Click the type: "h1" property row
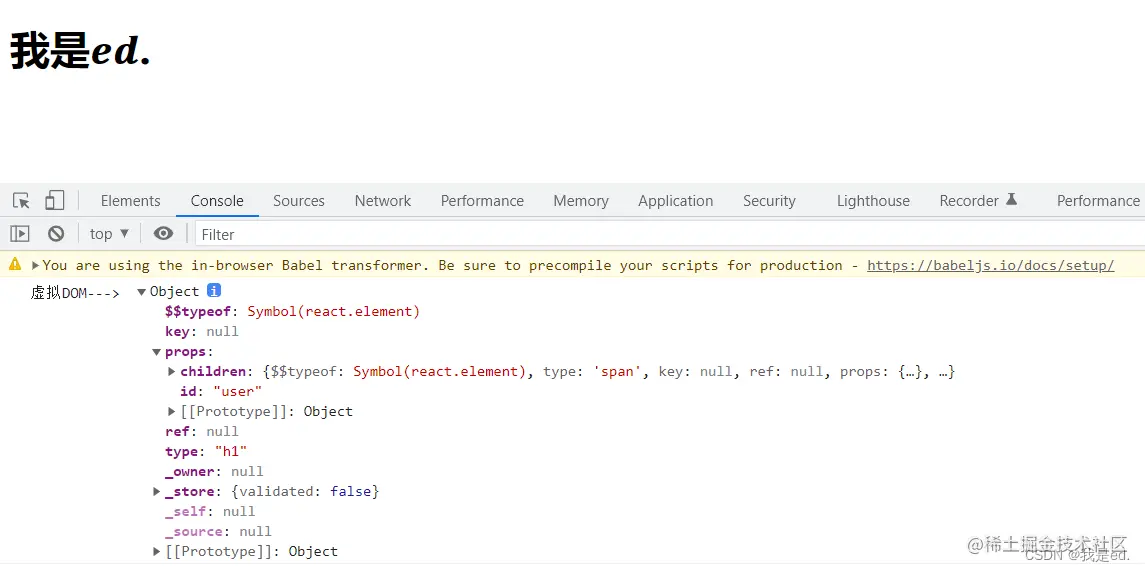1145x572 pixels. [207, 451]
